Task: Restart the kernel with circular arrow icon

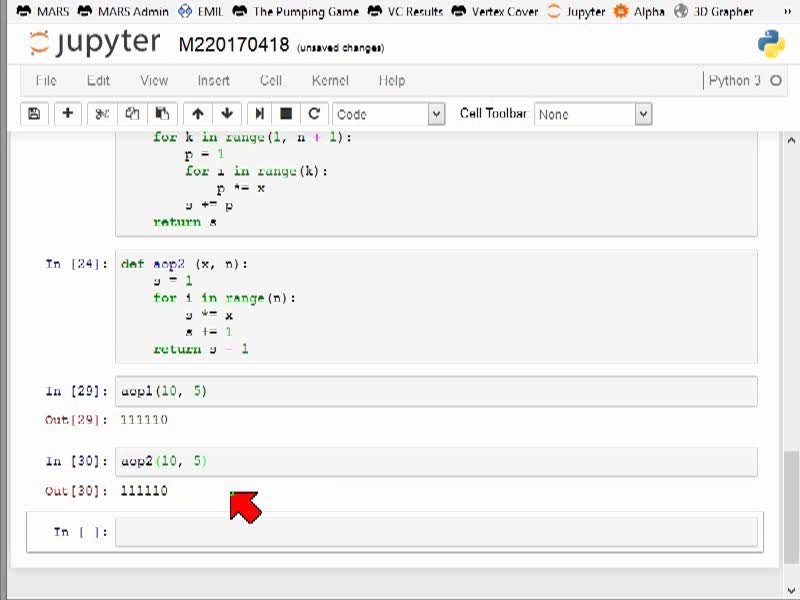Action: coord(314,113)
